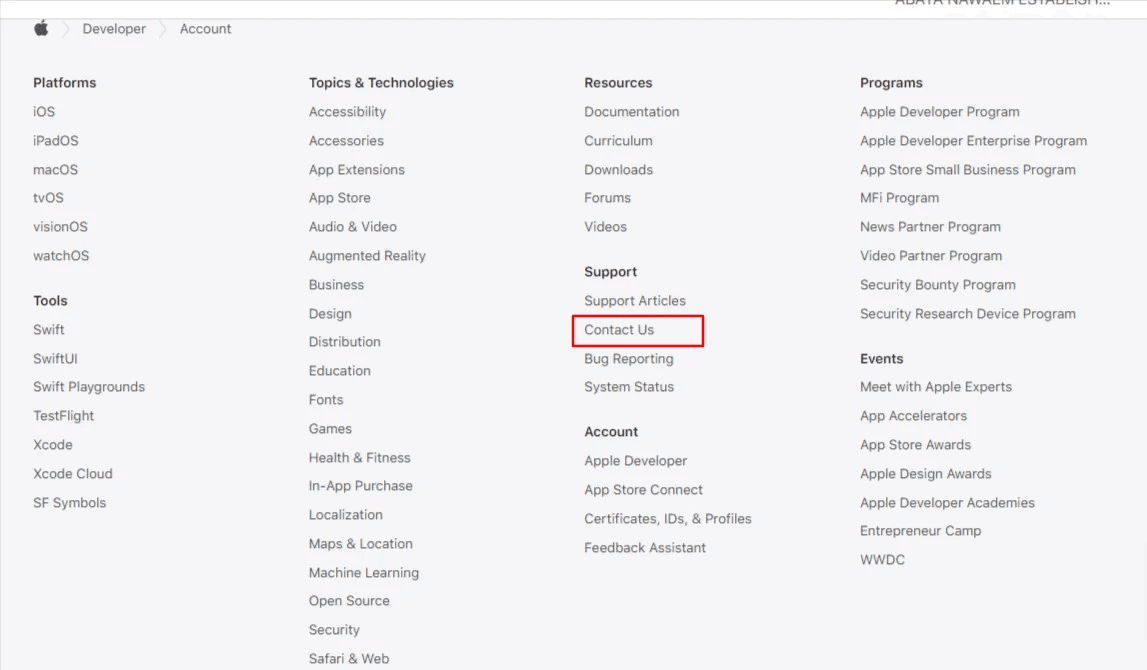Go to the App Store topic

point(339,197)
